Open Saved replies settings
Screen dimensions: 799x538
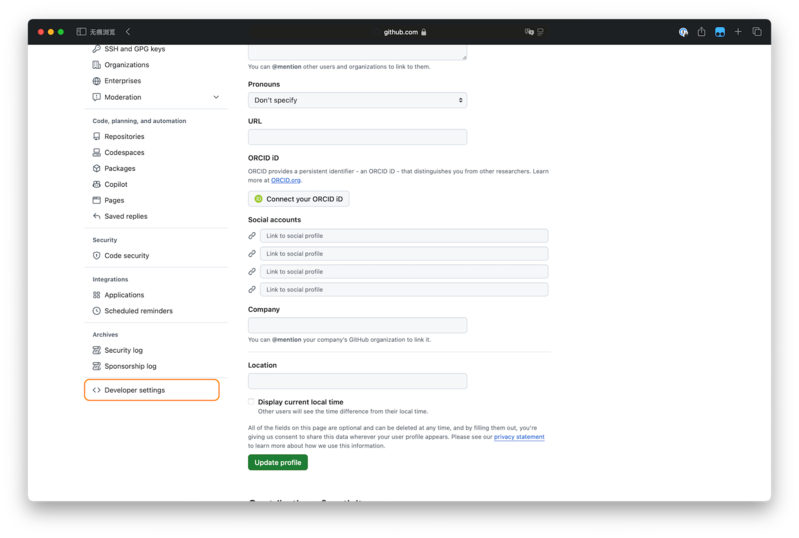125,216
